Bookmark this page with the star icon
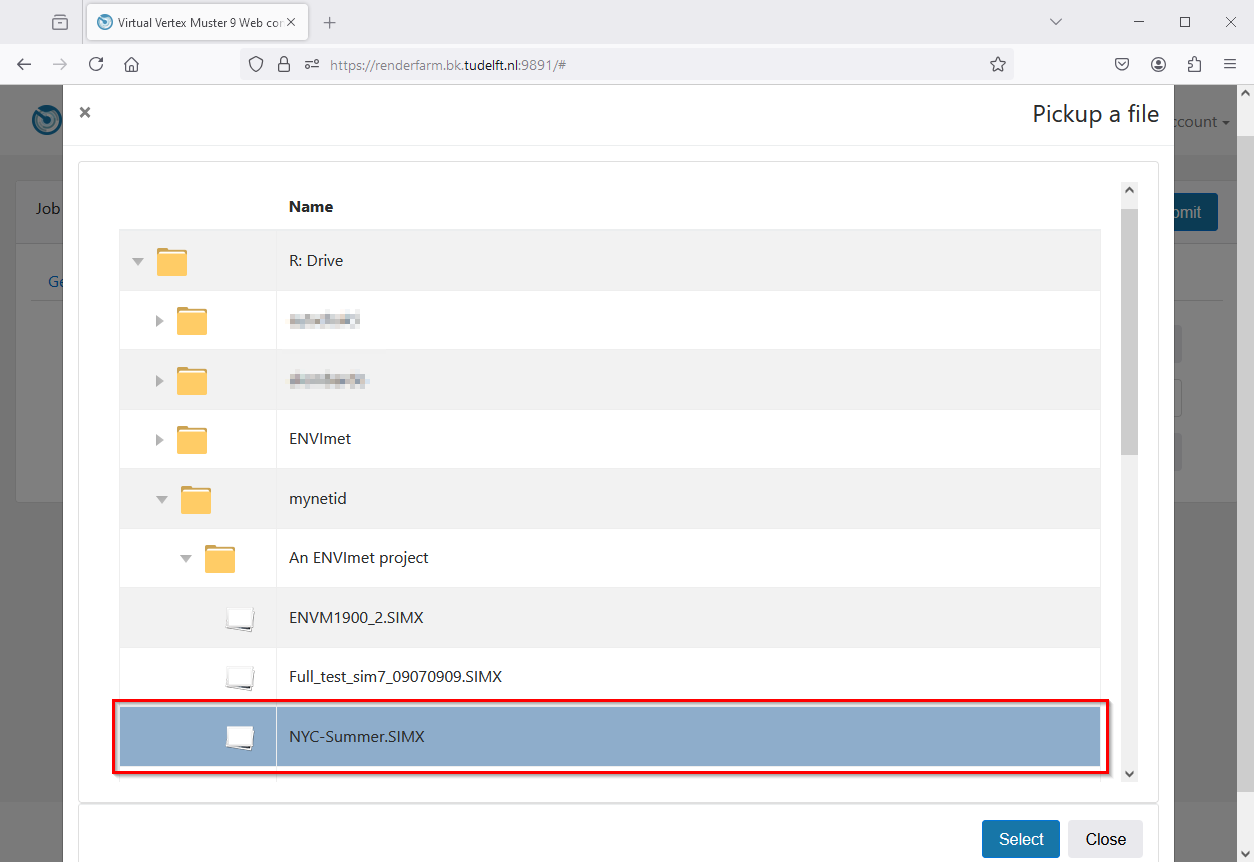This screenshot has width=1254, height=862. click(997, 63)
